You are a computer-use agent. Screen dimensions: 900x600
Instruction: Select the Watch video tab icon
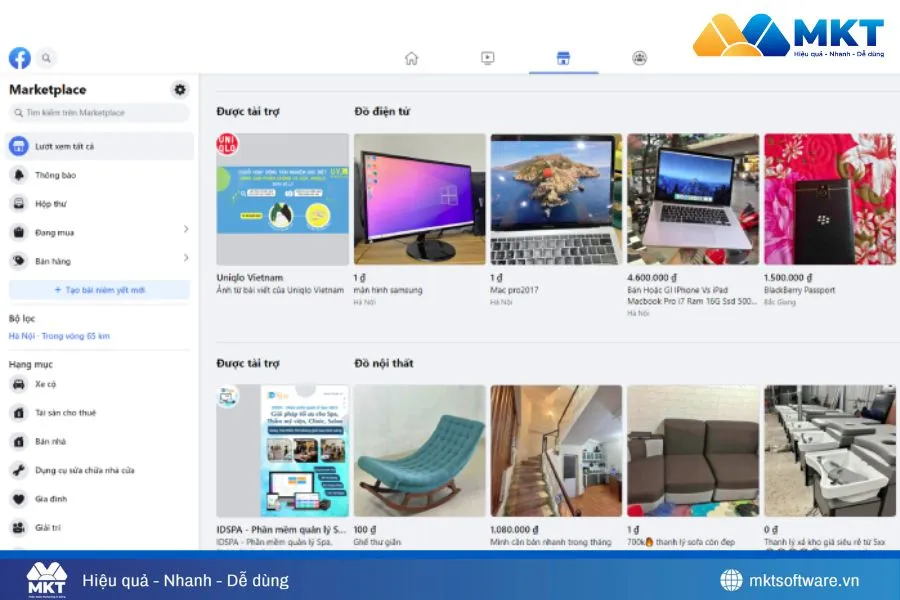tap(487, 58)
